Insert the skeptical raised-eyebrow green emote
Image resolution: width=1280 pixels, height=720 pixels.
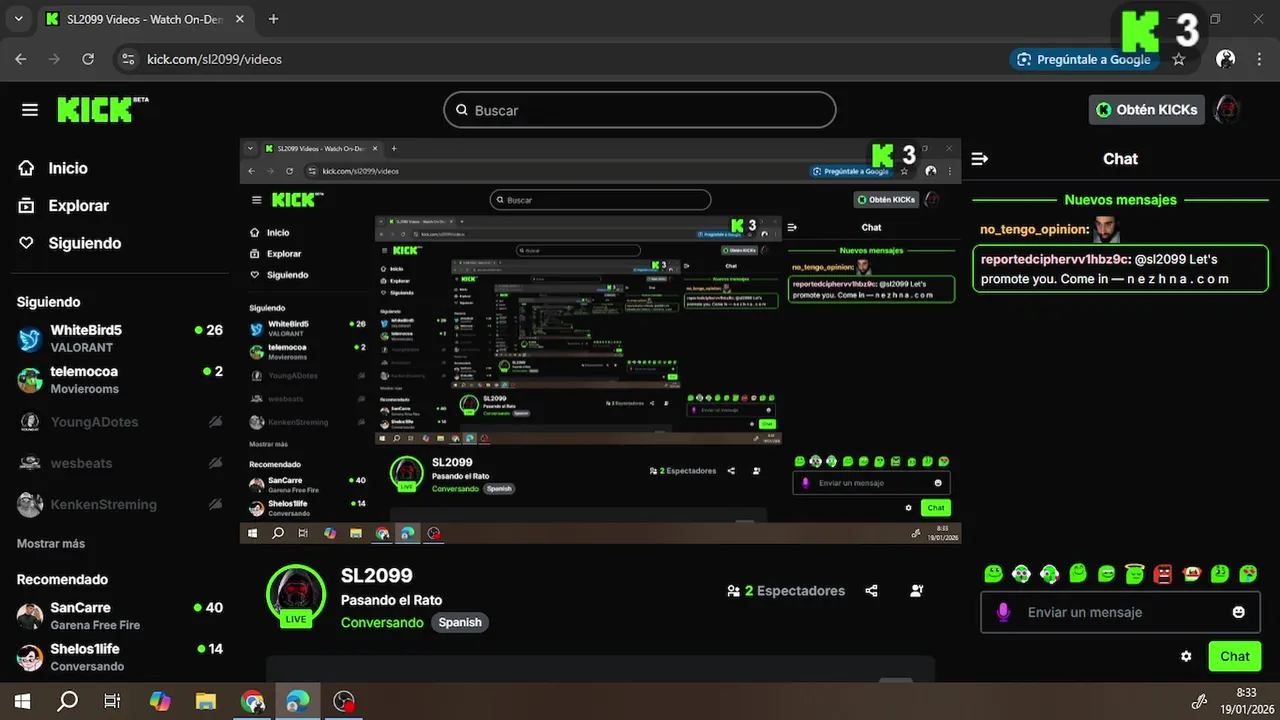1220,574
